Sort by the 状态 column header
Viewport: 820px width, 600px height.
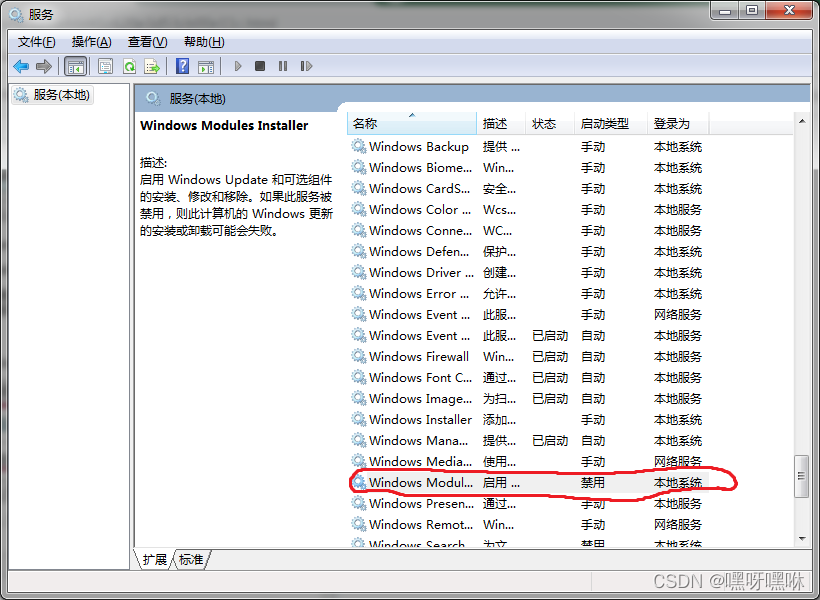(550, 123)
